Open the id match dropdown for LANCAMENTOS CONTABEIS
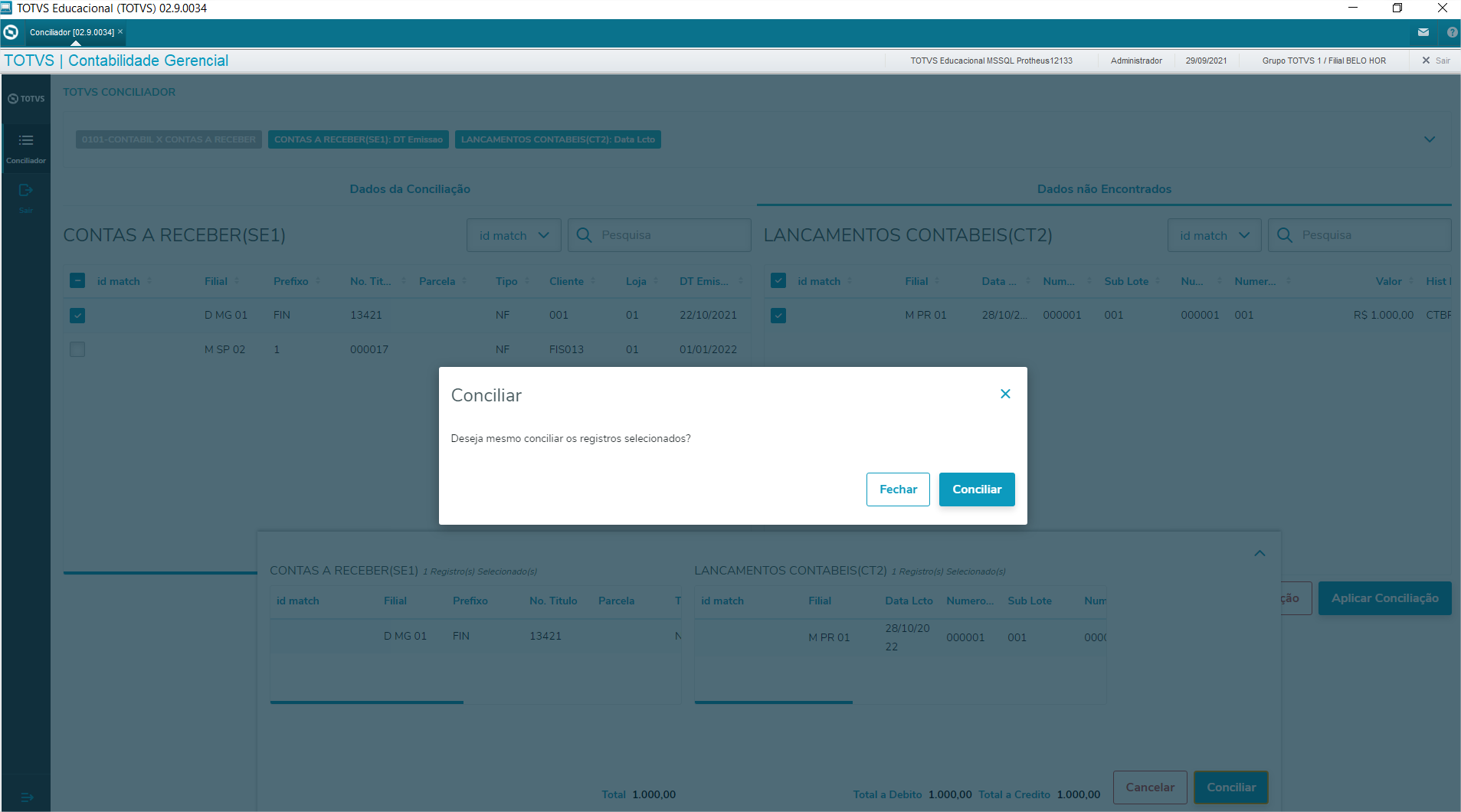Image resolution: width=1461 pixels, height=812 pixels. pyautogui.click(x=1215, y=235)
